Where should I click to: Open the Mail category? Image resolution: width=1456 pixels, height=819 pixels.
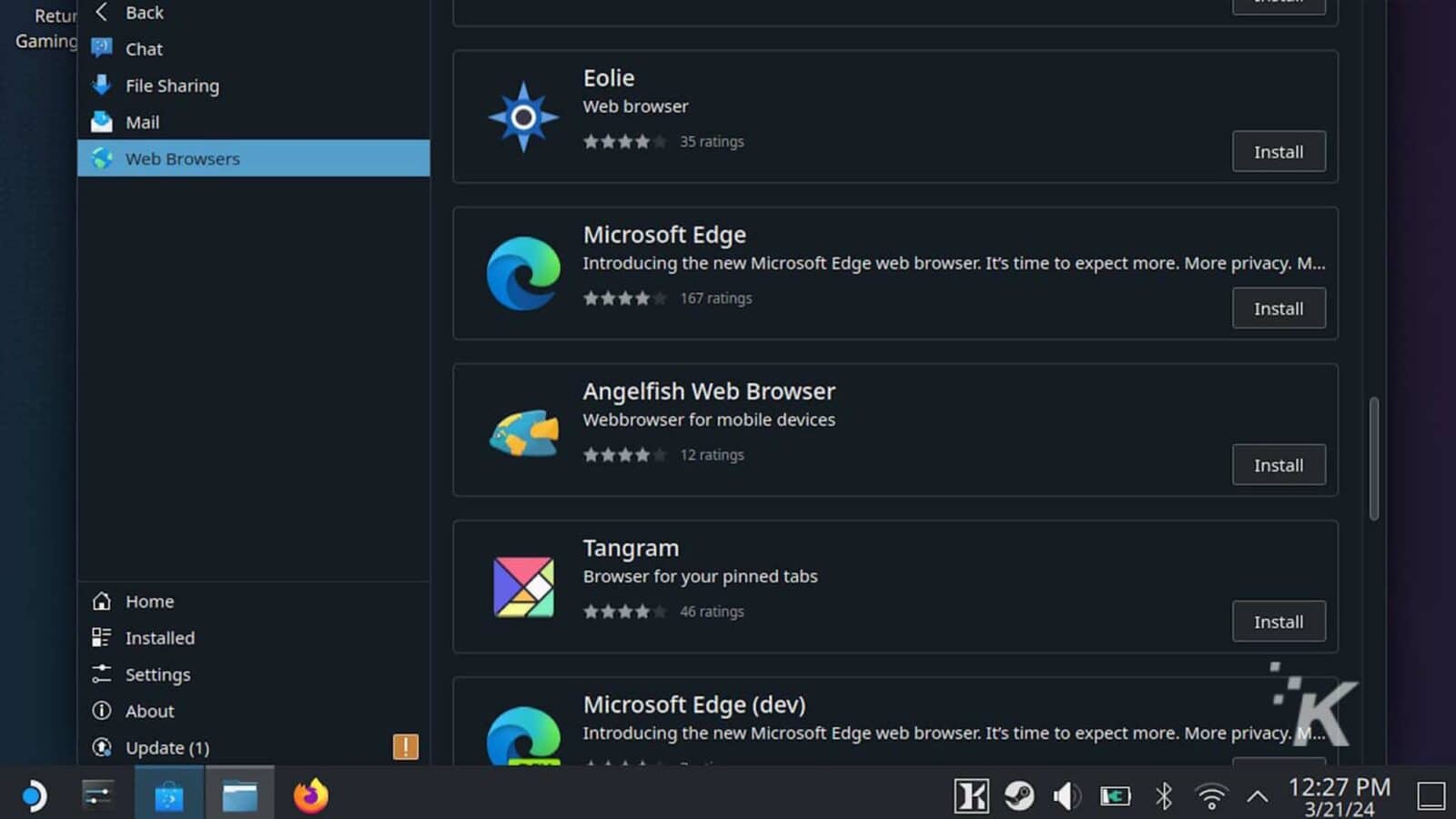pos(253,122)
